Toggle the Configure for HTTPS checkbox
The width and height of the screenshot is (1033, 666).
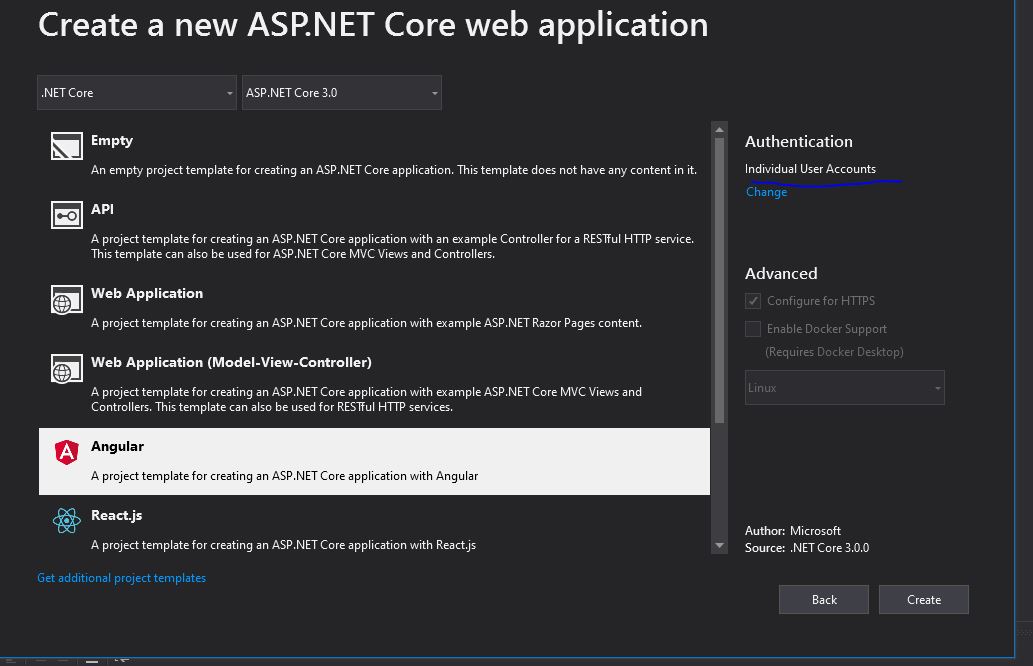click(x=752, y=301)
